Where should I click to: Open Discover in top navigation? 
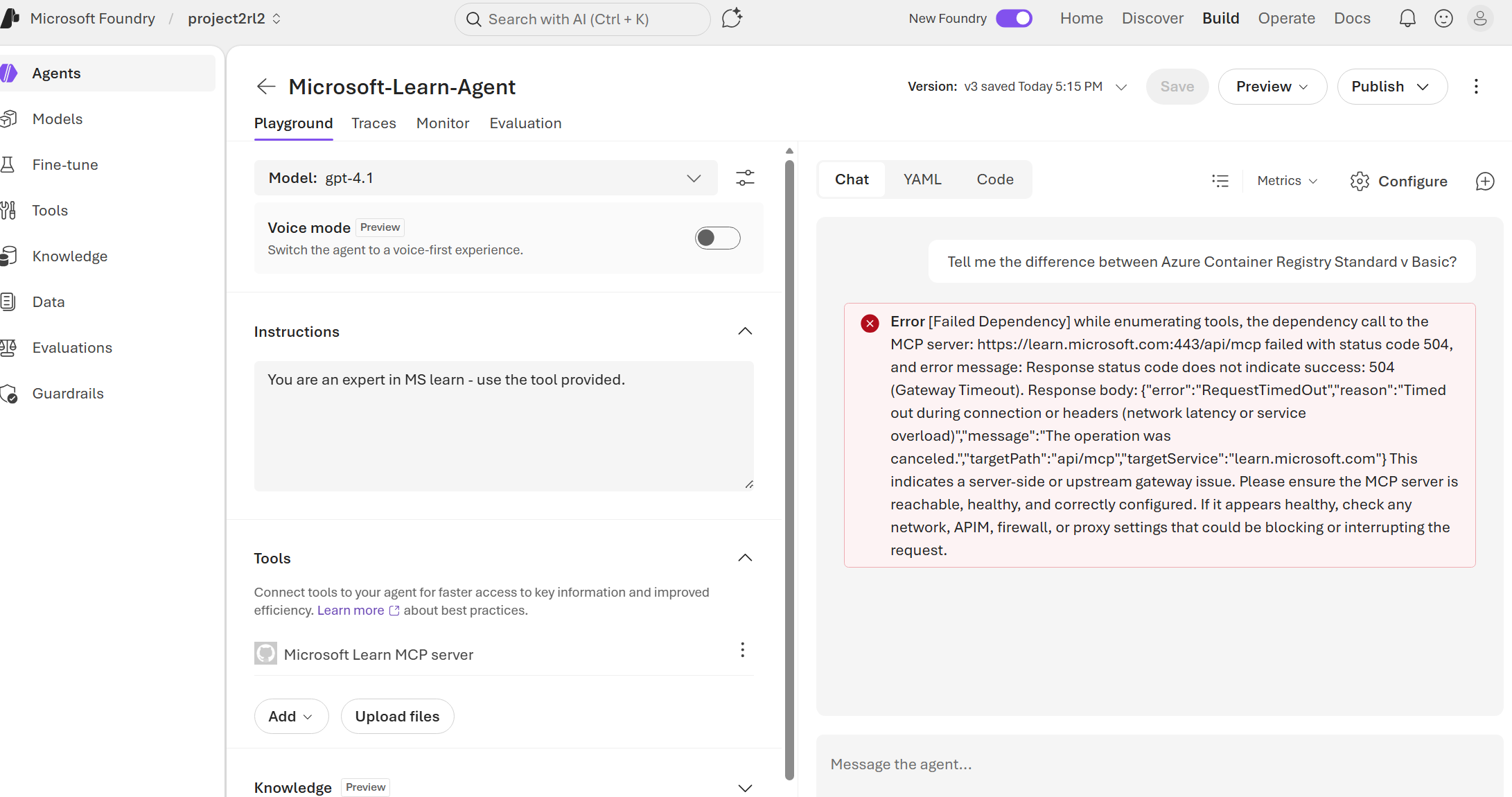pos(1152,19)
